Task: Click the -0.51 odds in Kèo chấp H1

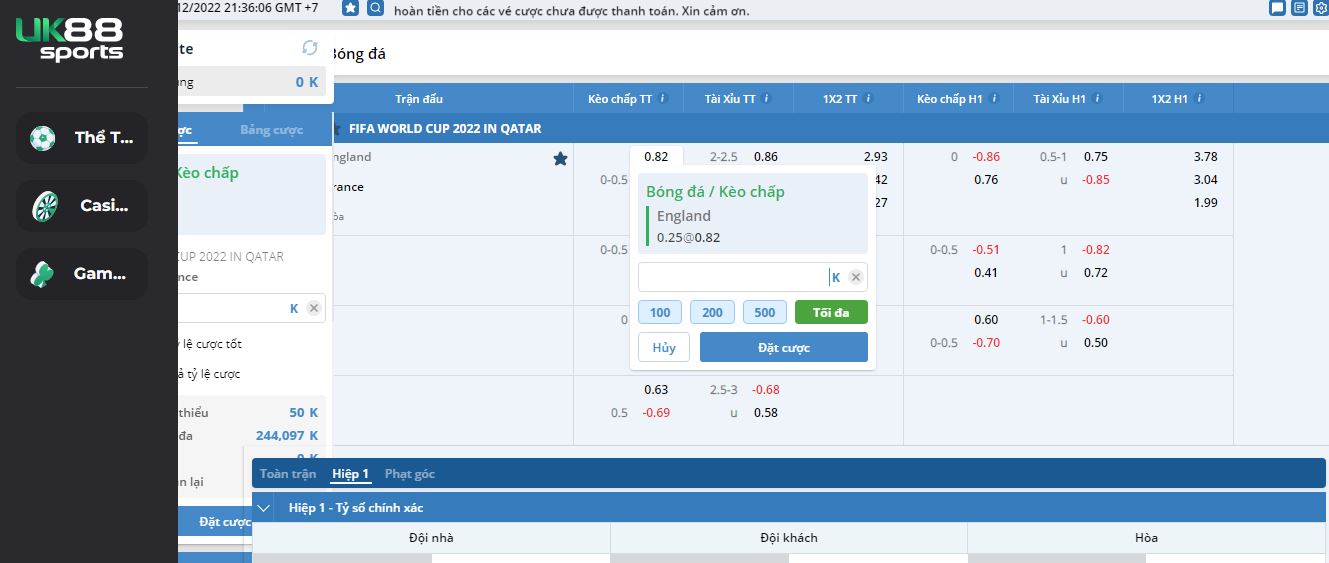Action: click(986, 249)
